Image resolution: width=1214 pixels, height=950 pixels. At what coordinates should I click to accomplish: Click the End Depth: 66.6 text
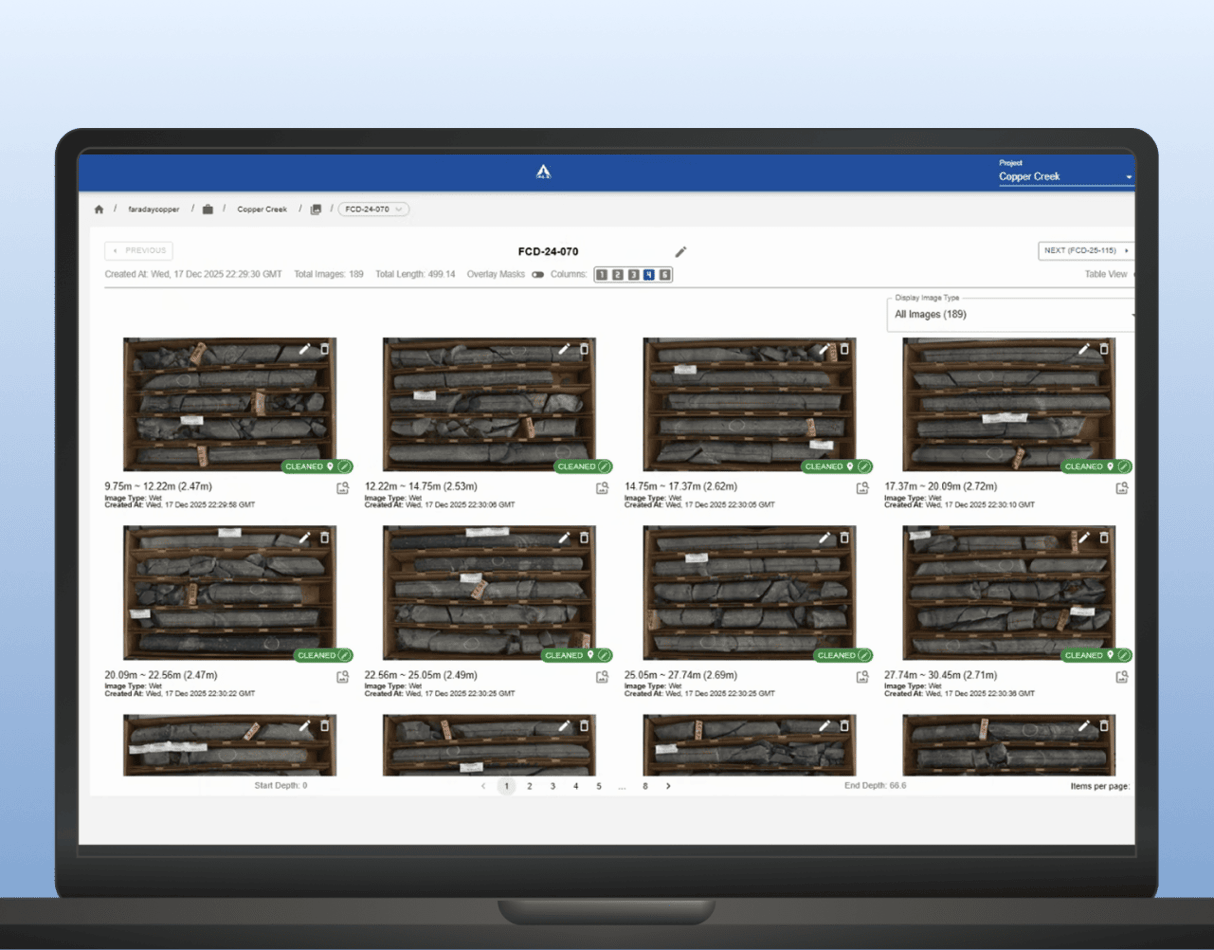pos(876,786)
